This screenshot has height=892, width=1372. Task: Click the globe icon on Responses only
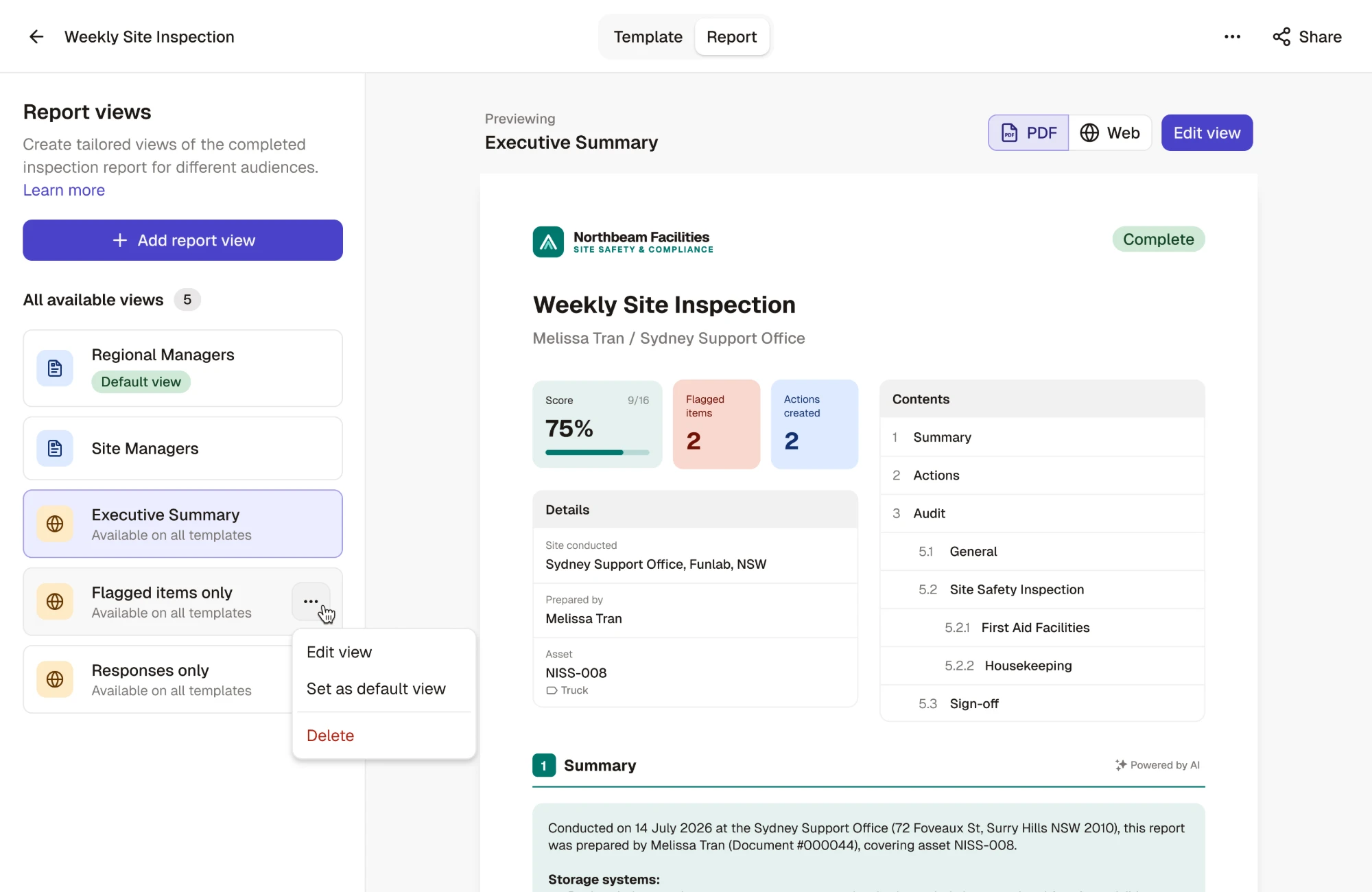[x=55, y=679]
